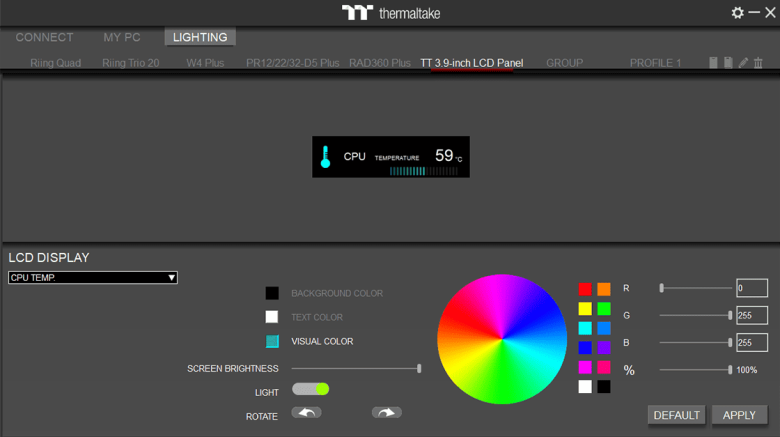Toggle the LIGHT switch
The image size is (780, 437).
(x=310, y=389)
